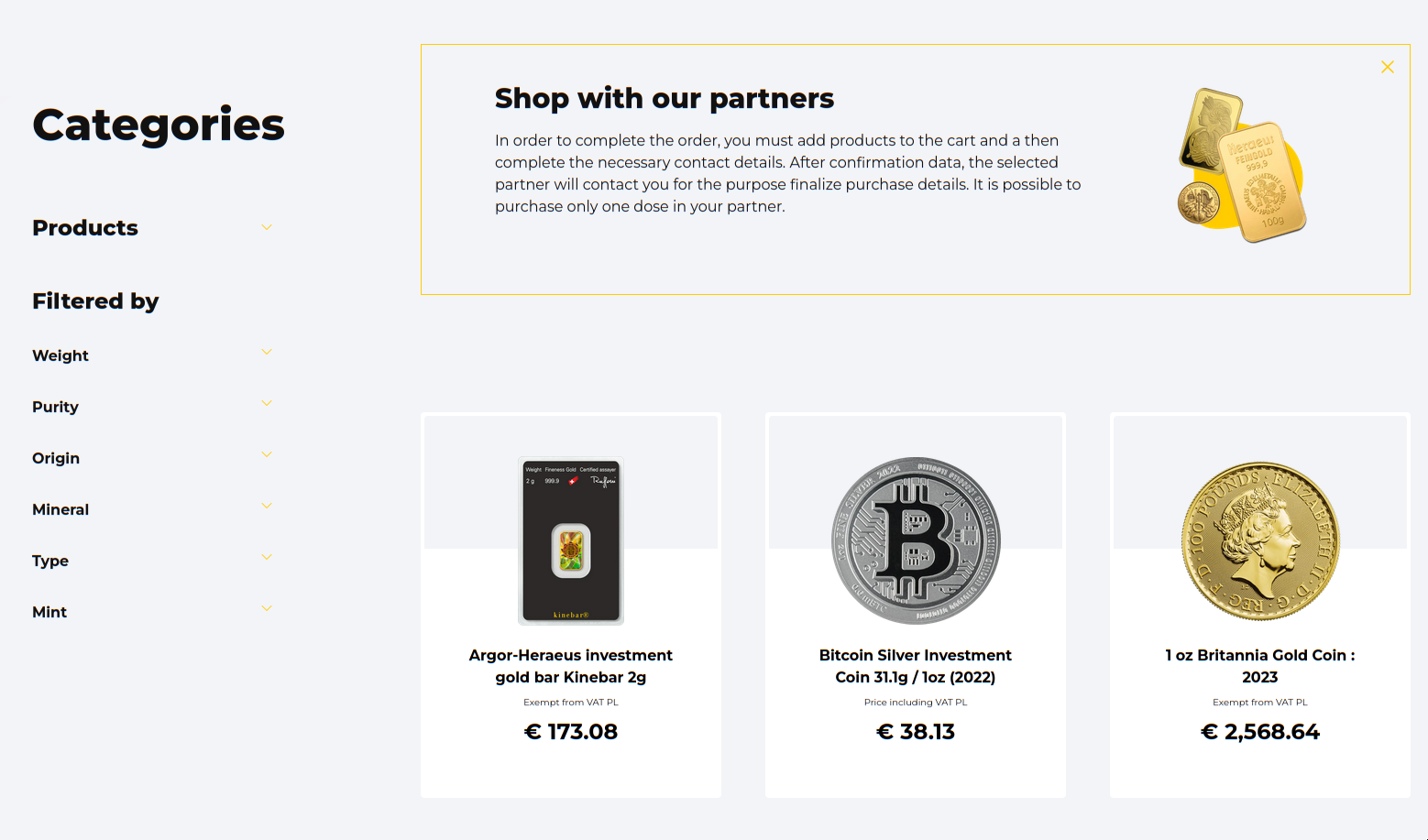The width and height of the screenshot is (1428, 840).
Task: Open the Bitcoin silver coin image
Action: tap(916, 540)
